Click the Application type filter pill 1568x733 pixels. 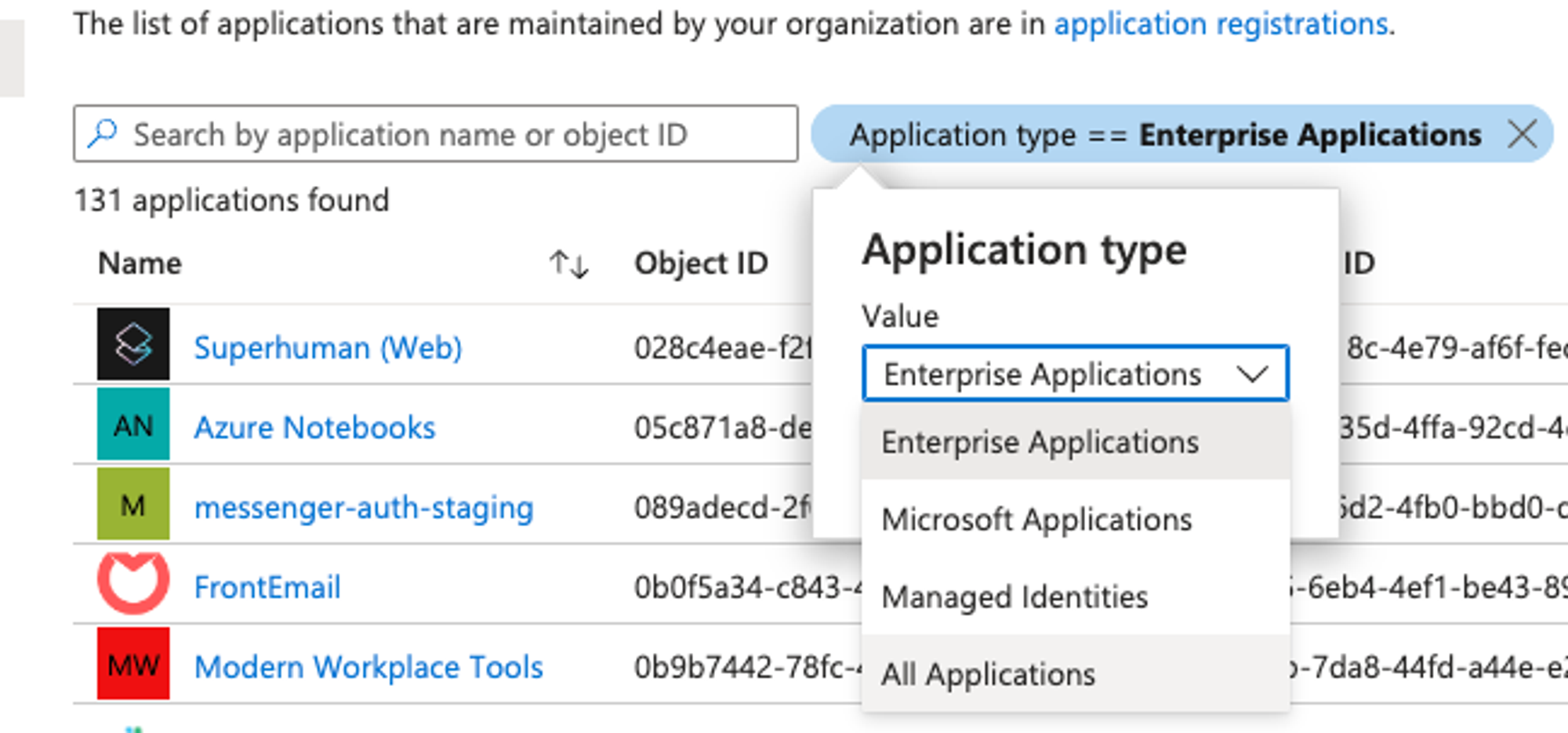click(x=1181, y=134)
